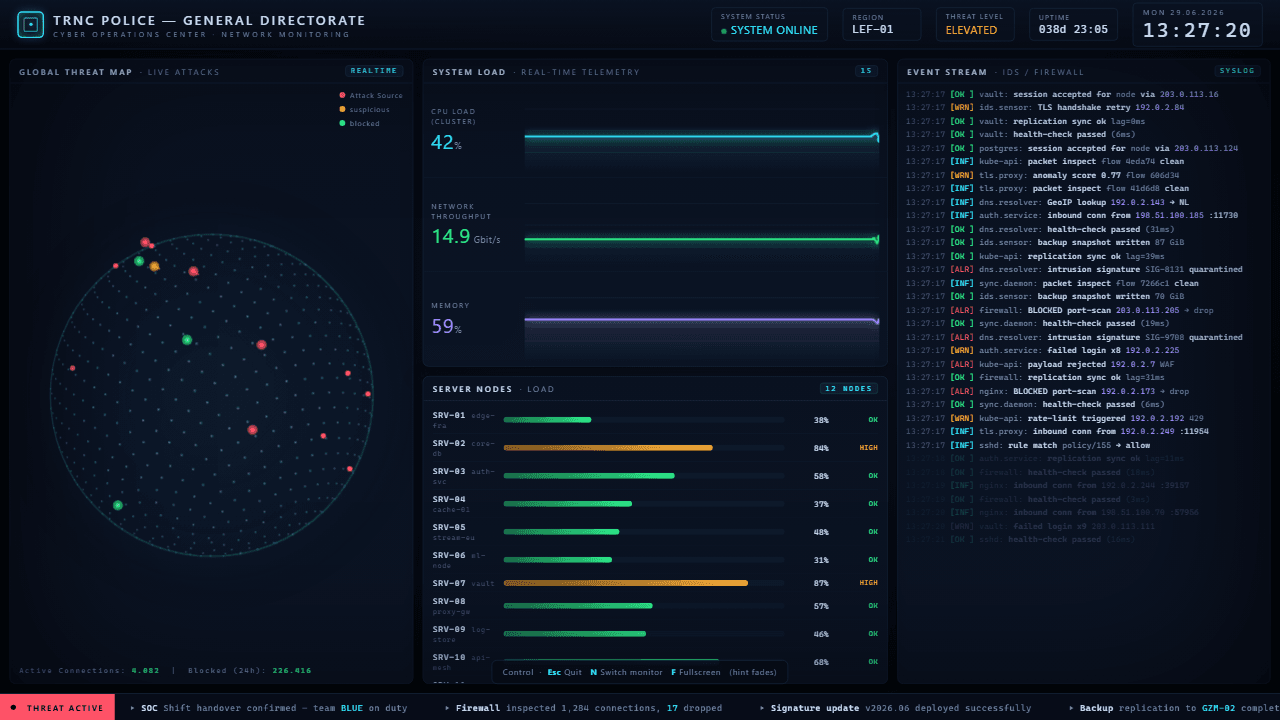
Task: Click the SRV-07 vault load bar
Action: (x=644, y=583)
